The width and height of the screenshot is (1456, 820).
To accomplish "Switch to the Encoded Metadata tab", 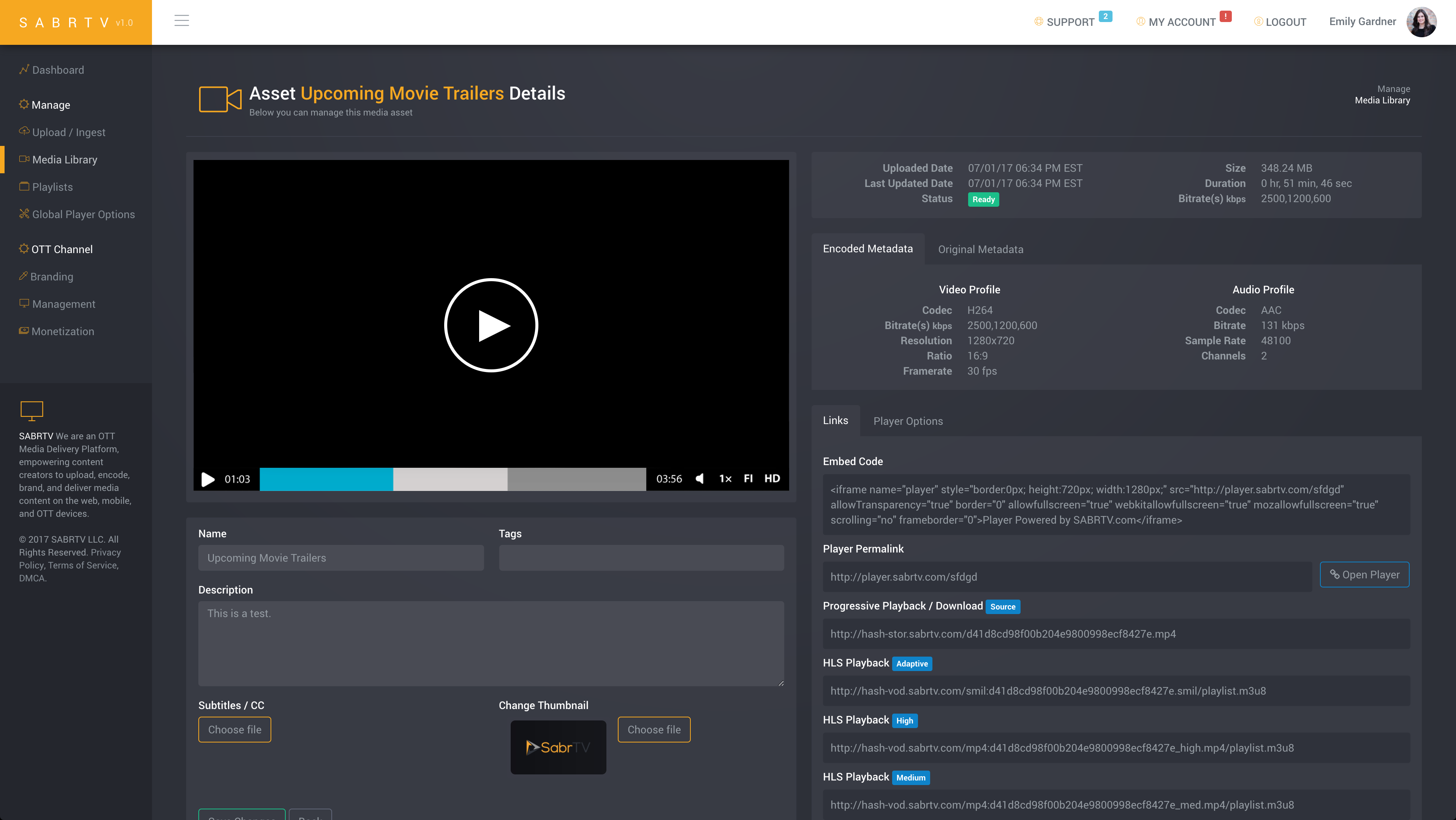I will click(867, 249).
